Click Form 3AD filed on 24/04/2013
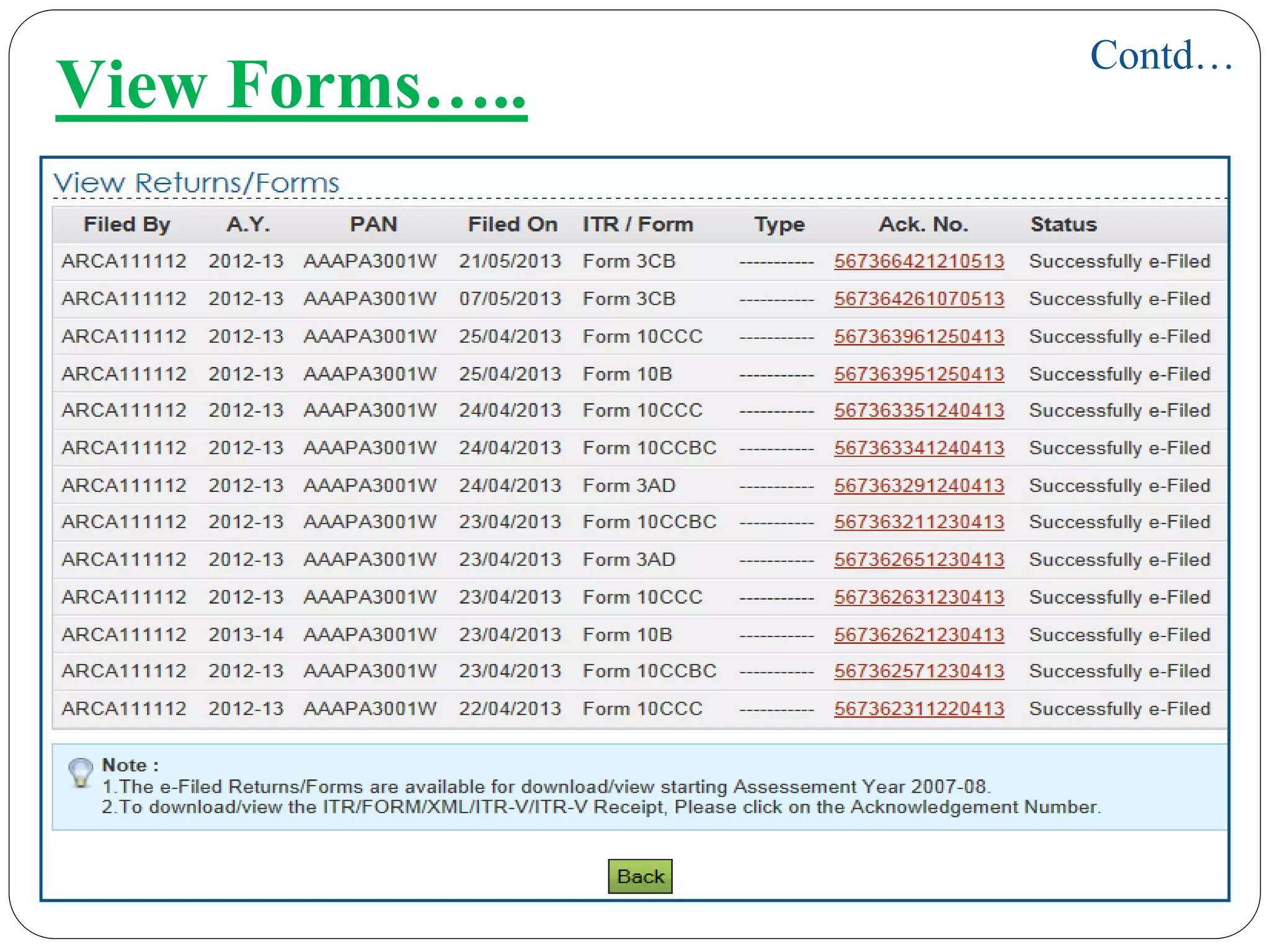Image resolution: width=1270 pixels, height=952 pixels. [x=629, y=486]
